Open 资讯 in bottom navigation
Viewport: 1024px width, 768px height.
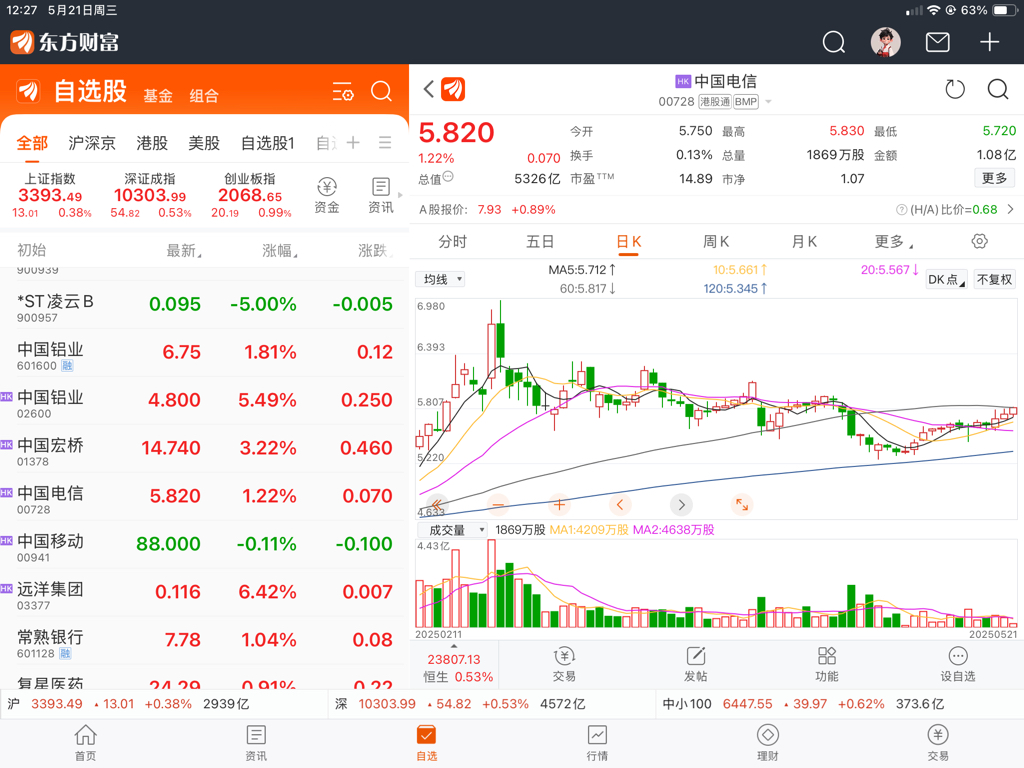tap(256, 743)
